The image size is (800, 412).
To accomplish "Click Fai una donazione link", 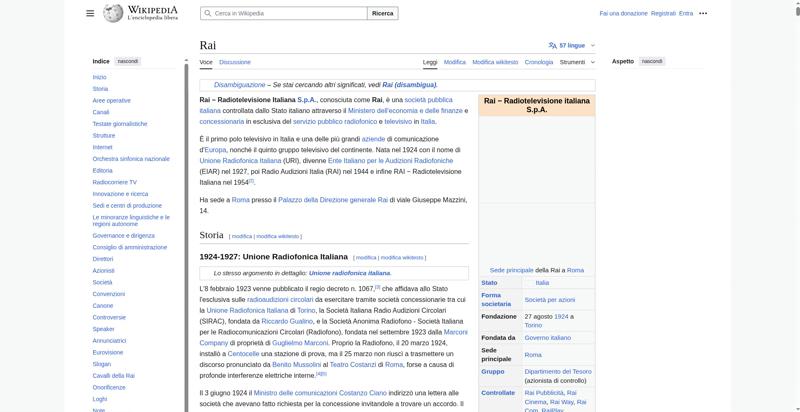I will pyautogui.click(x=623, y=13).
